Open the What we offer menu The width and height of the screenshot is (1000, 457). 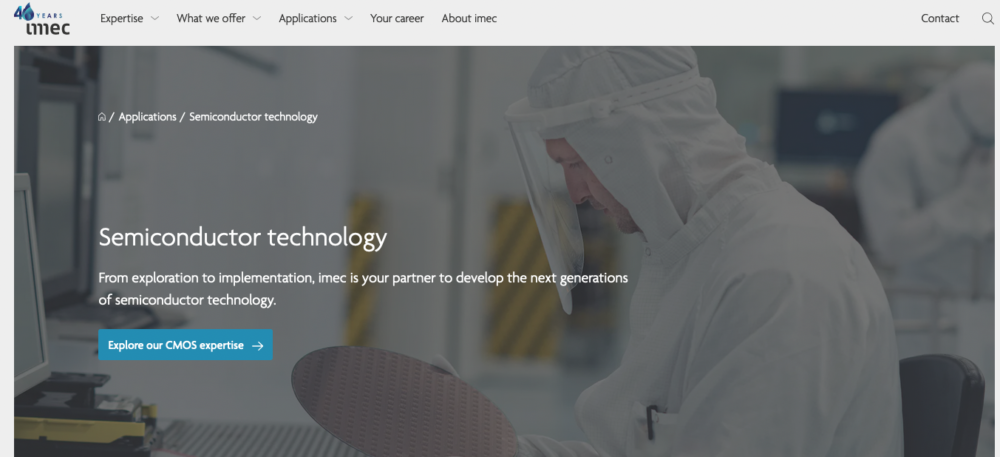click(x=210, y=19)
